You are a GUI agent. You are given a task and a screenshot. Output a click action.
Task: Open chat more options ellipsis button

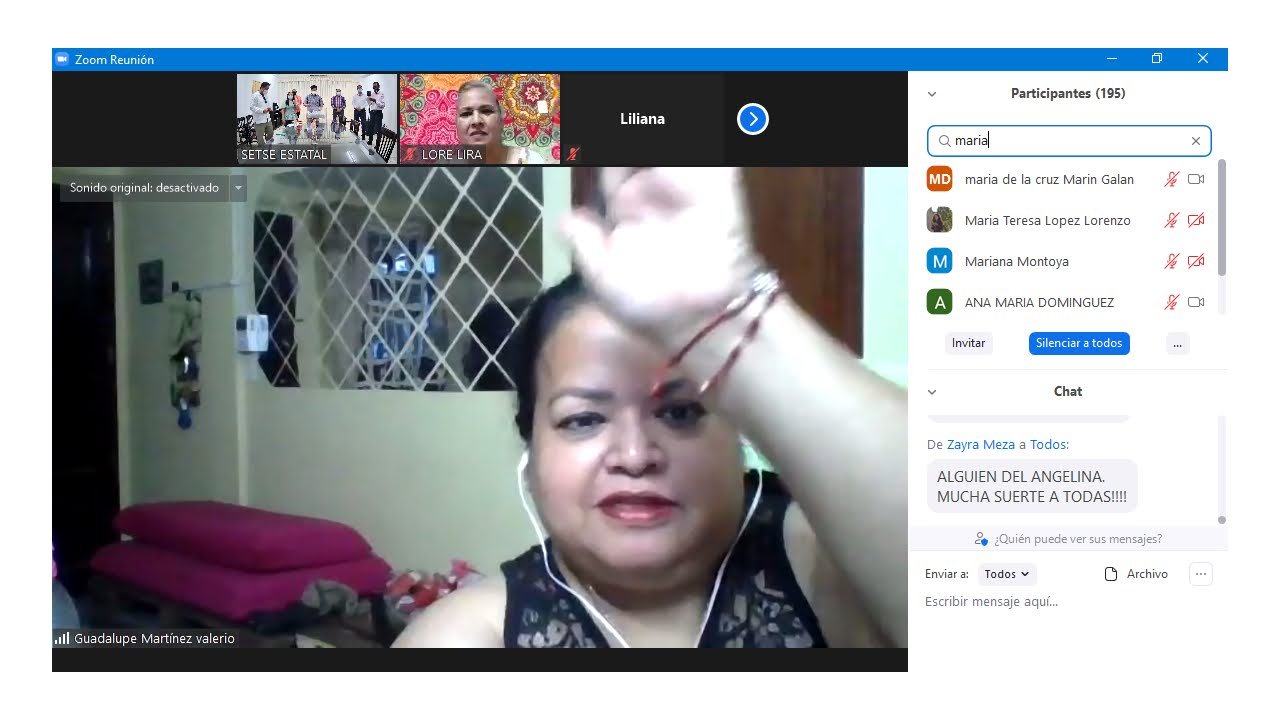tap(1201, 574)
